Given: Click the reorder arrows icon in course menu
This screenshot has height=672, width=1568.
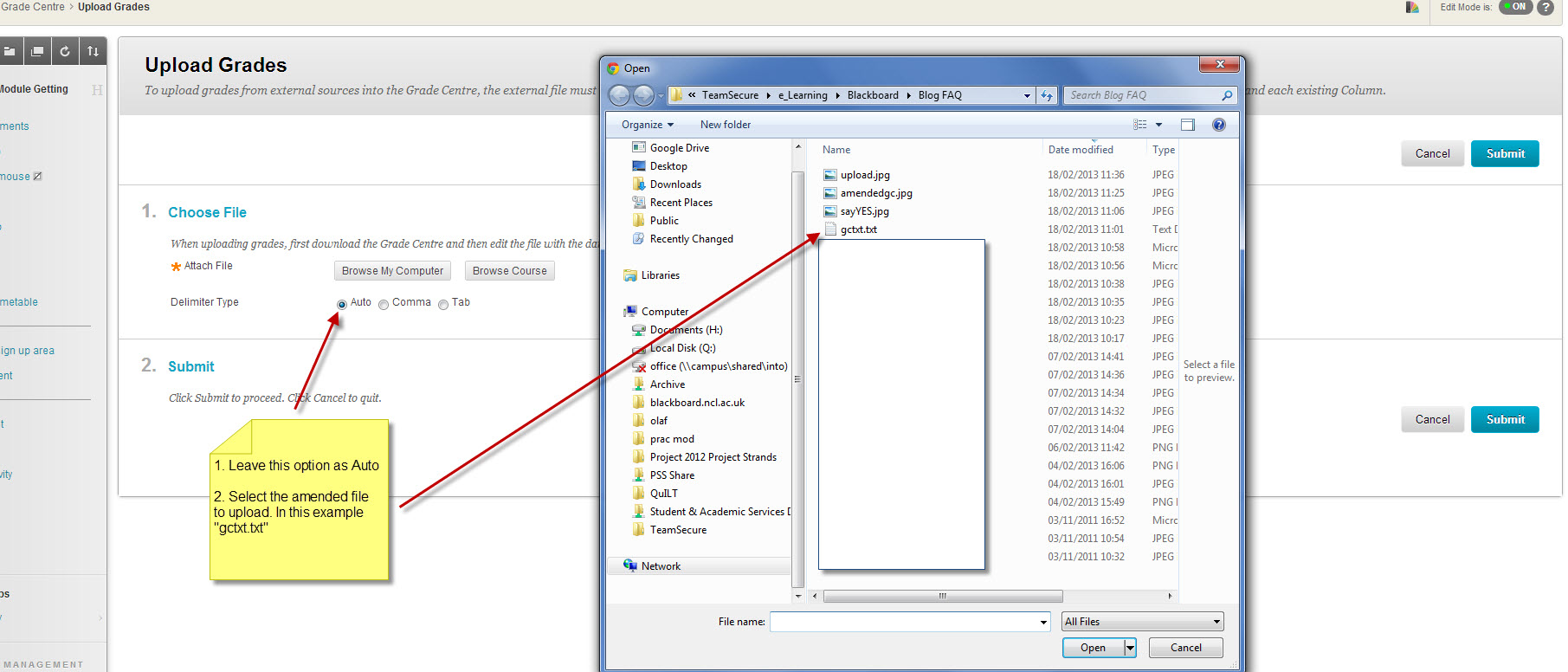Looking at the screenshot, I should coord(93,52).
